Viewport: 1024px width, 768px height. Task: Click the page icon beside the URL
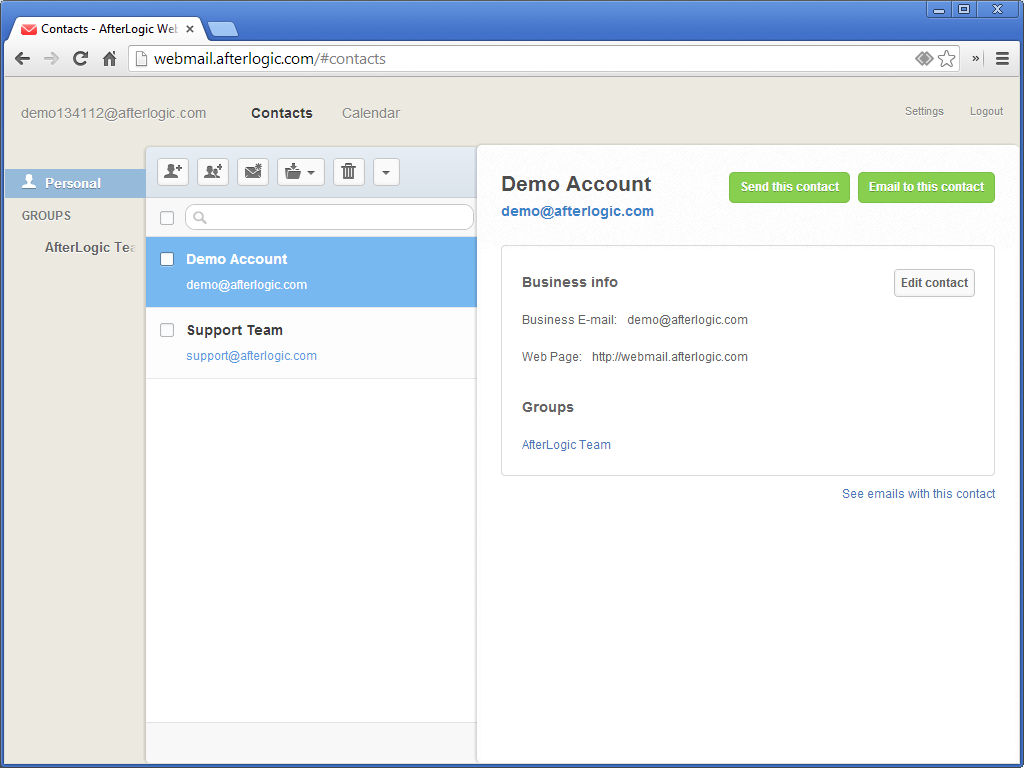(x=140, y=59)
